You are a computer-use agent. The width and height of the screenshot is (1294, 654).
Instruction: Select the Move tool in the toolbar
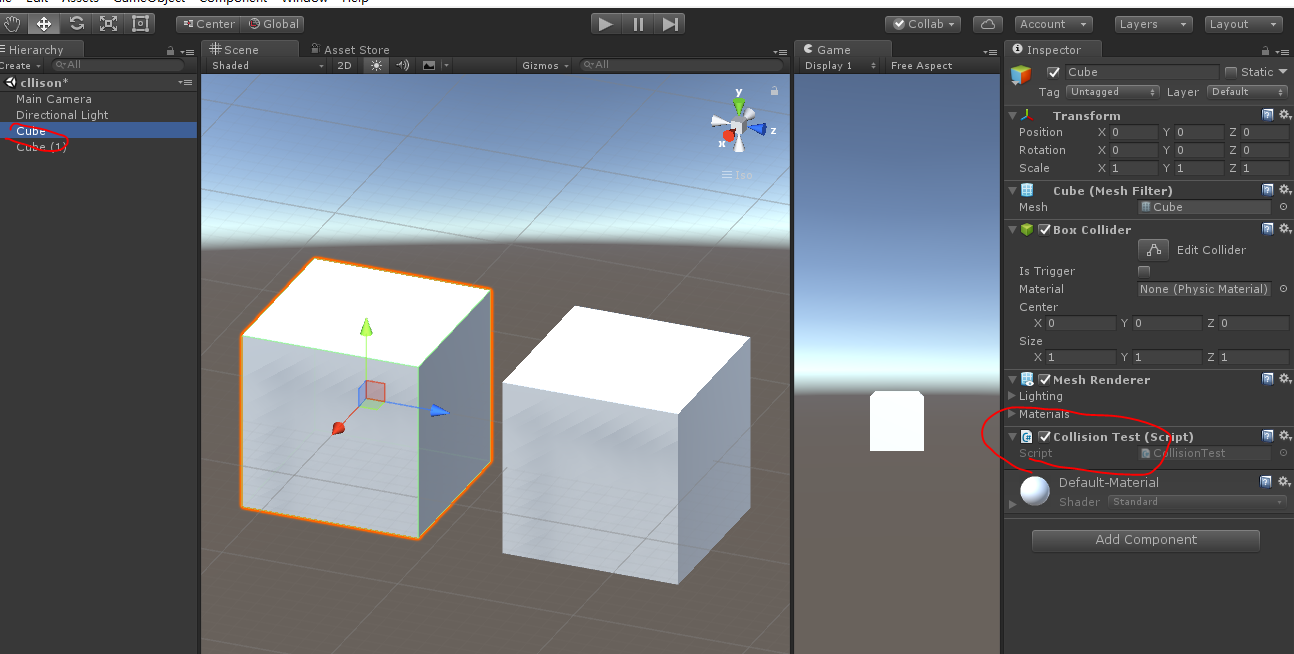point(44,23)
